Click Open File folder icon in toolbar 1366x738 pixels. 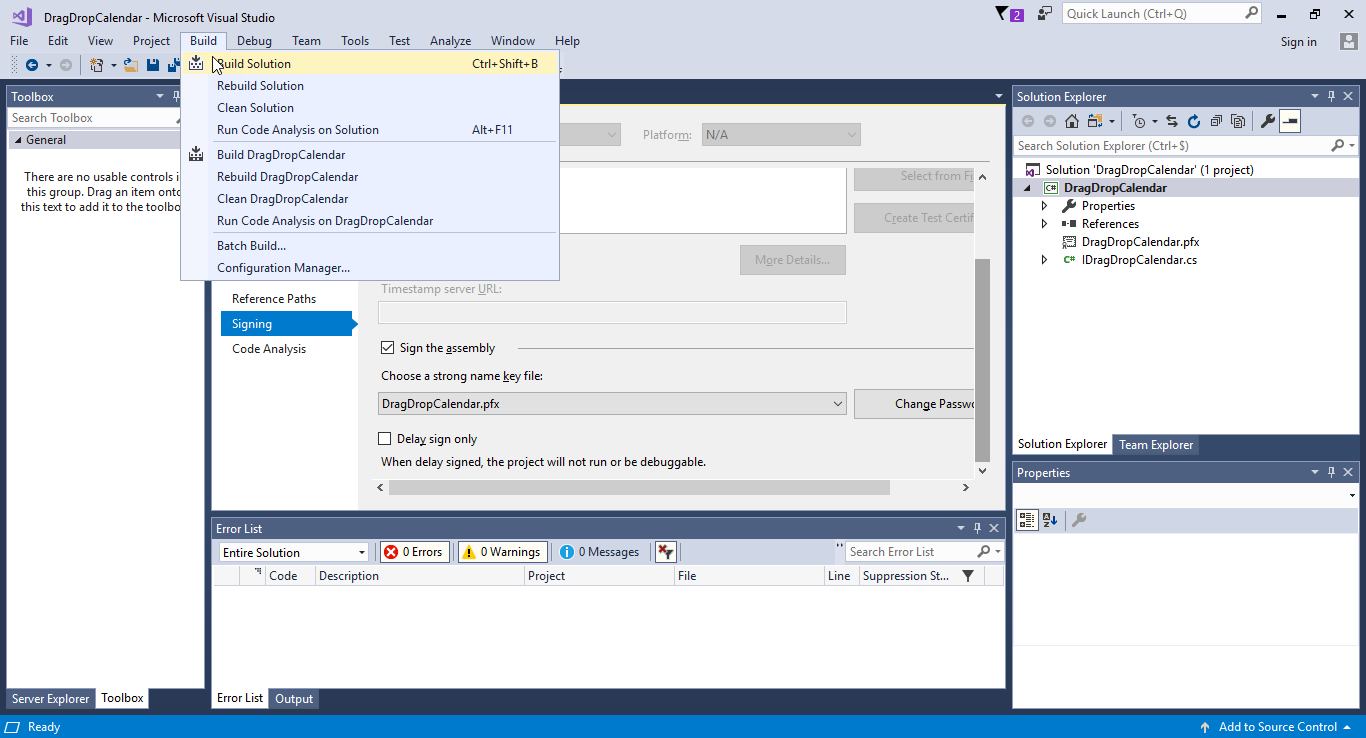click(130, 65)
